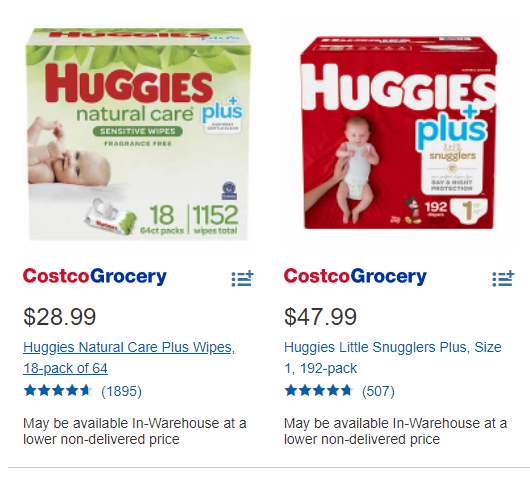
Task: Open the 507 reviews count
Action: (378, 391)
